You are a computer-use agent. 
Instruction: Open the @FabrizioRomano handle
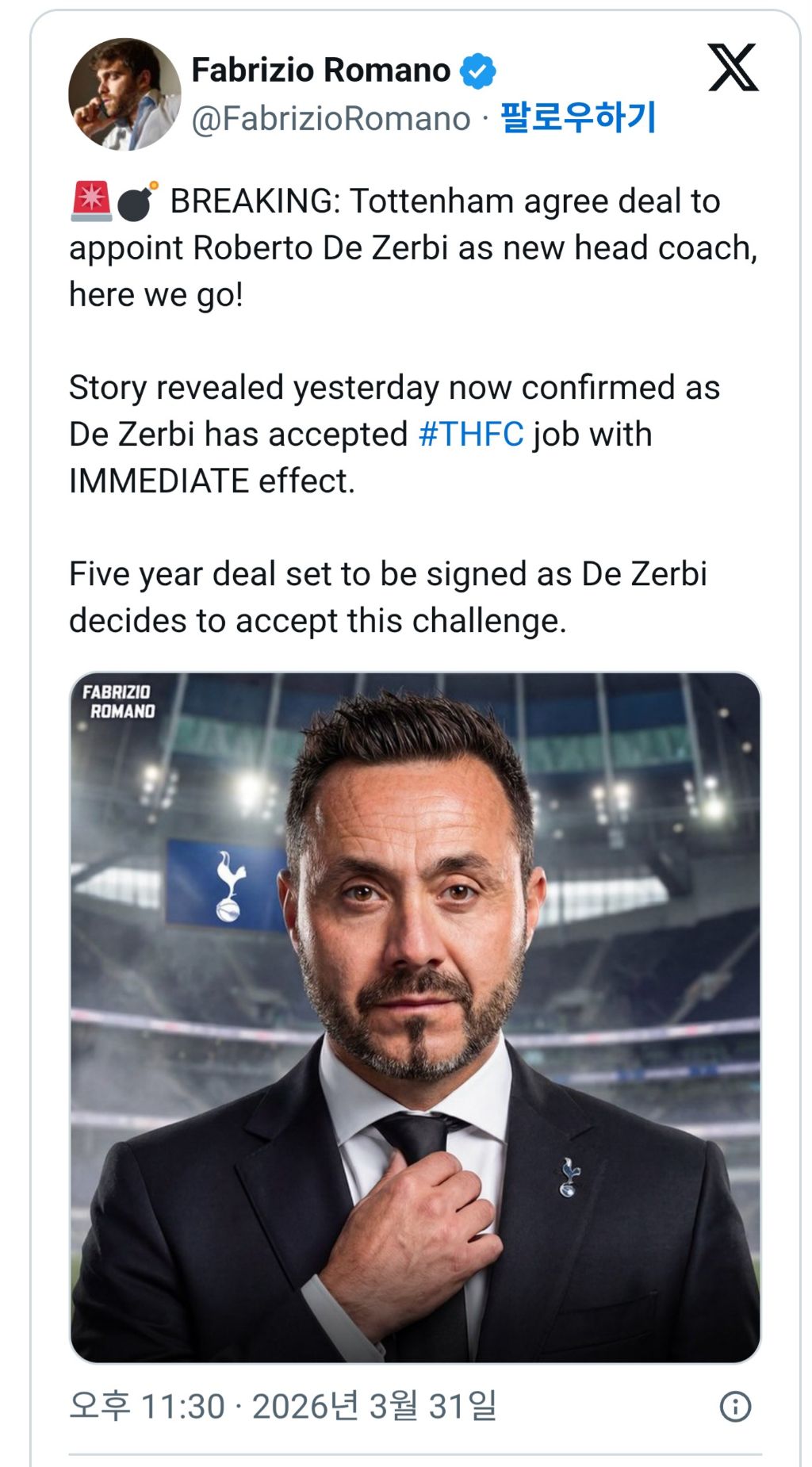point(331,119)
